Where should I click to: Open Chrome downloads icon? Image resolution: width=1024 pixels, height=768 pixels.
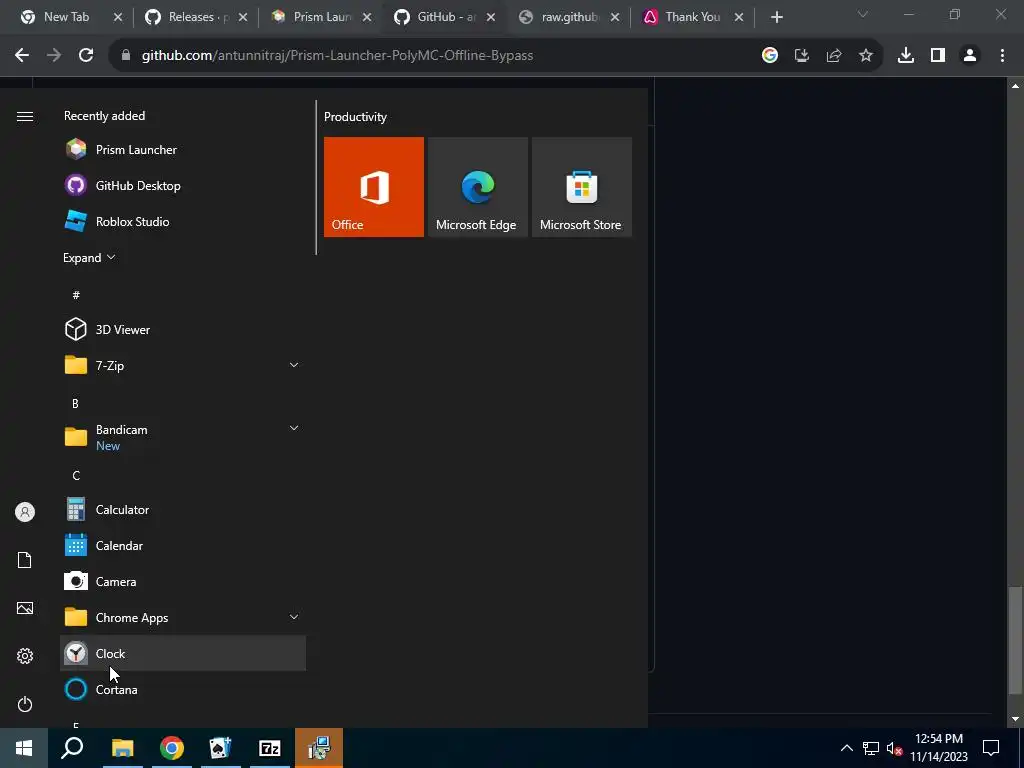coord(905,56)
